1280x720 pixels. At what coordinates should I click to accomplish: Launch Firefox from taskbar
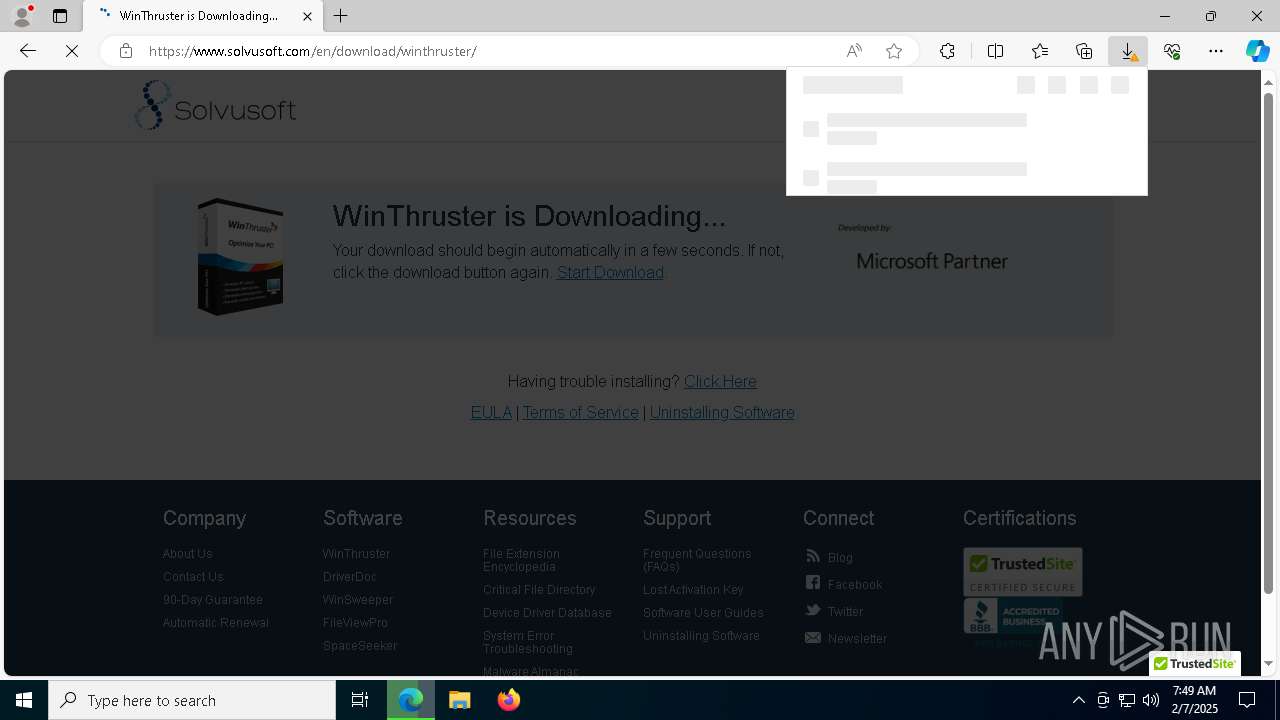tap(509, 700)
